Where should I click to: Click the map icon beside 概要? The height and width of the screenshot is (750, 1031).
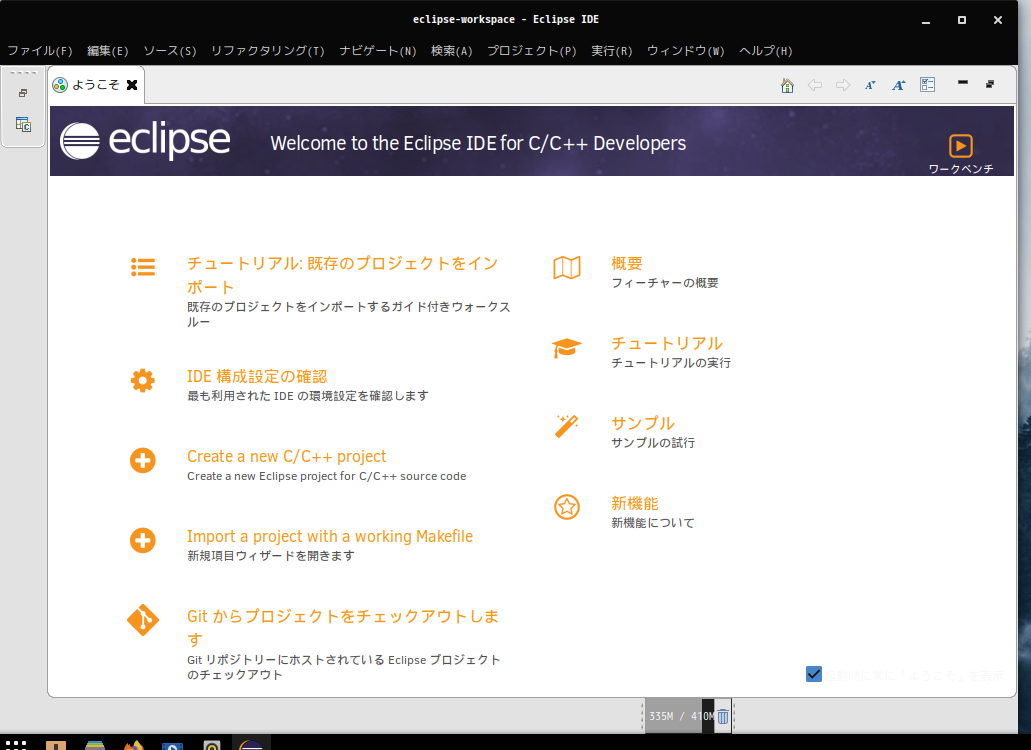[x=567, y=268]
